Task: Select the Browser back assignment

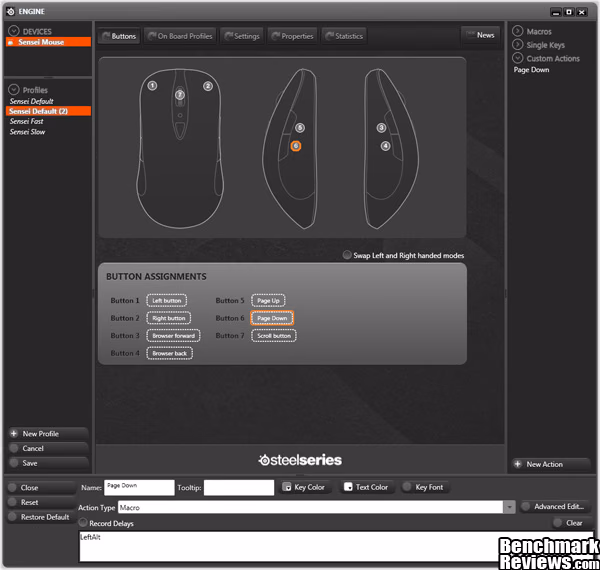Action: tap(170, 353)
